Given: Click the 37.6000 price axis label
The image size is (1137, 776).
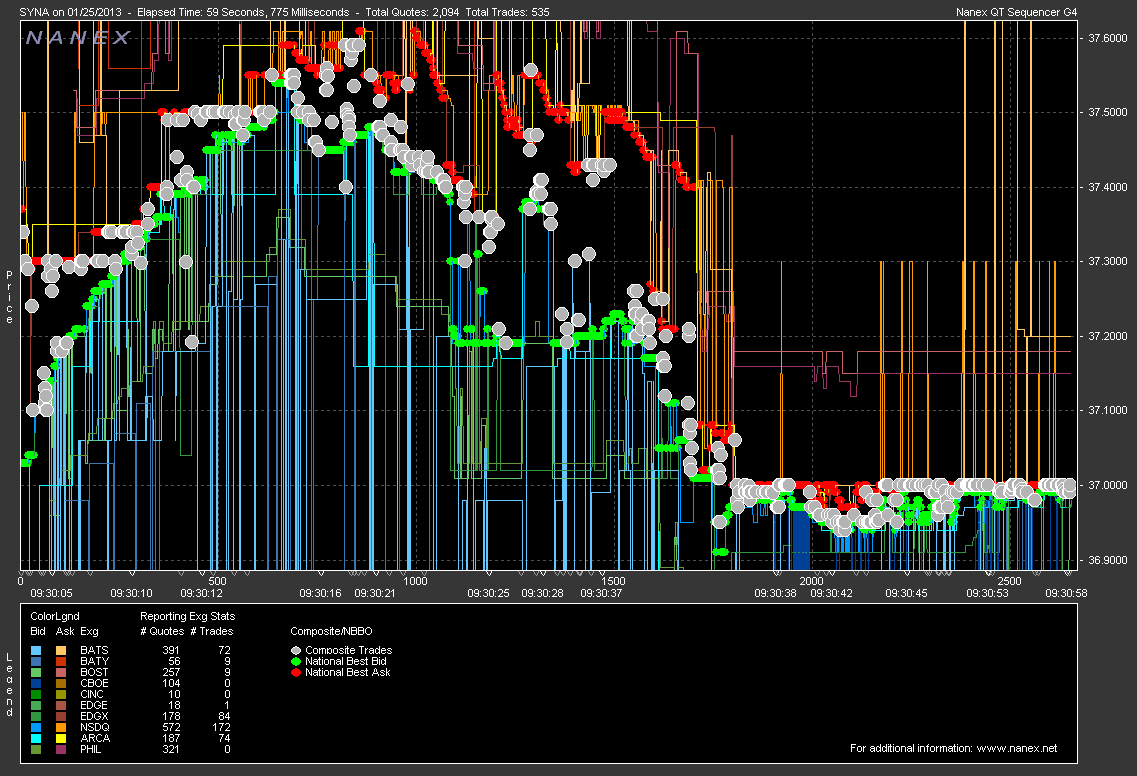Looking at the screenshot, I should [x=1107, y=38].
